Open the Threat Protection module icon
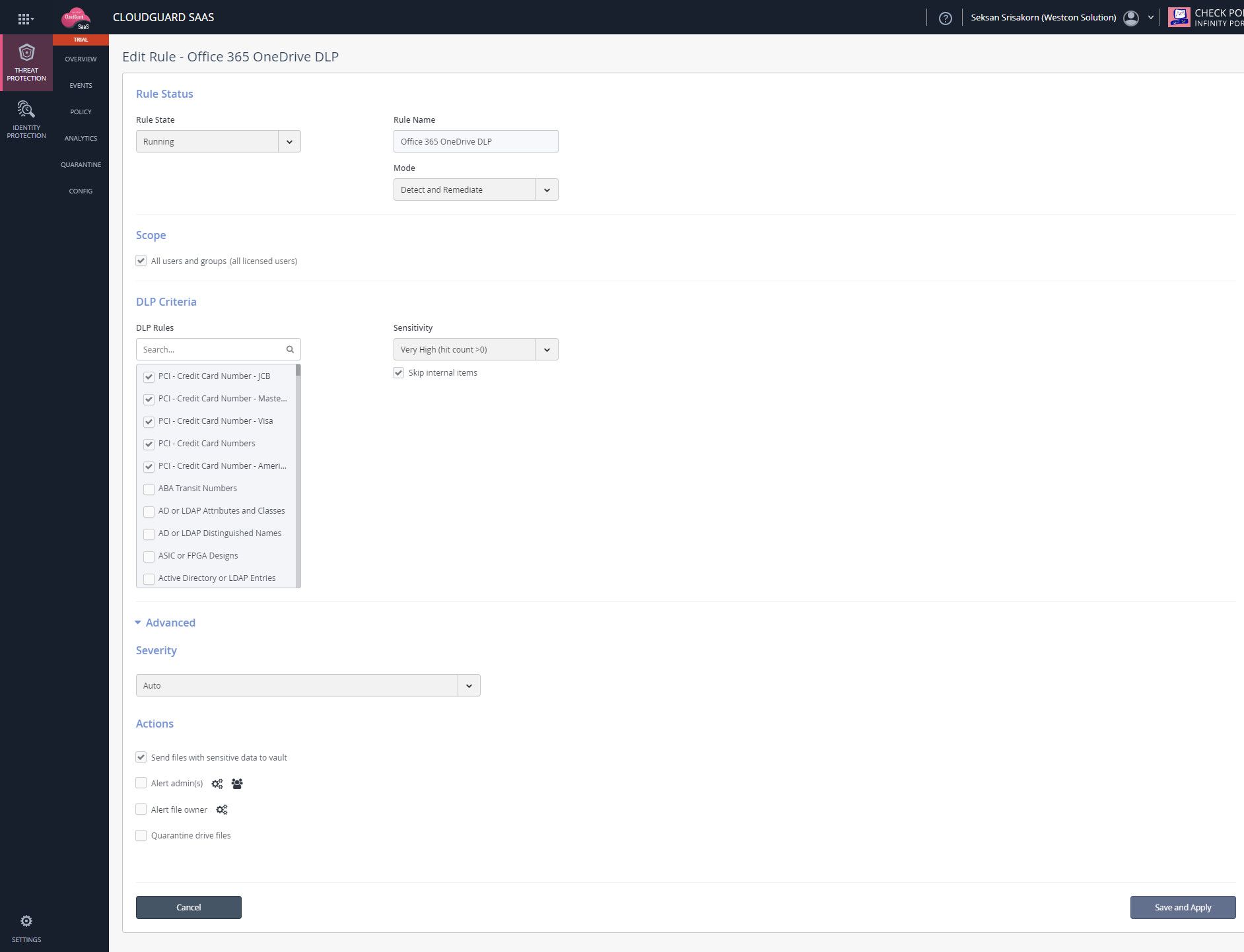This screenshot has width=1244, height=952. click(26, 63)
